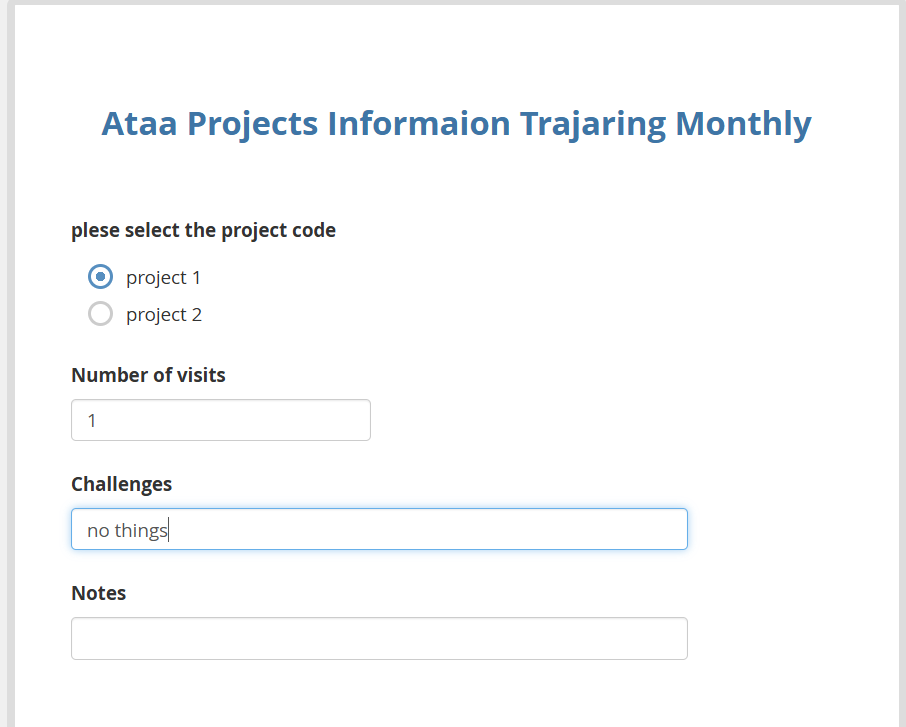Click the word "Ataa" in the title
This screenshot has height=727, width=906.
pyautogui.click(x=140, y=124)
